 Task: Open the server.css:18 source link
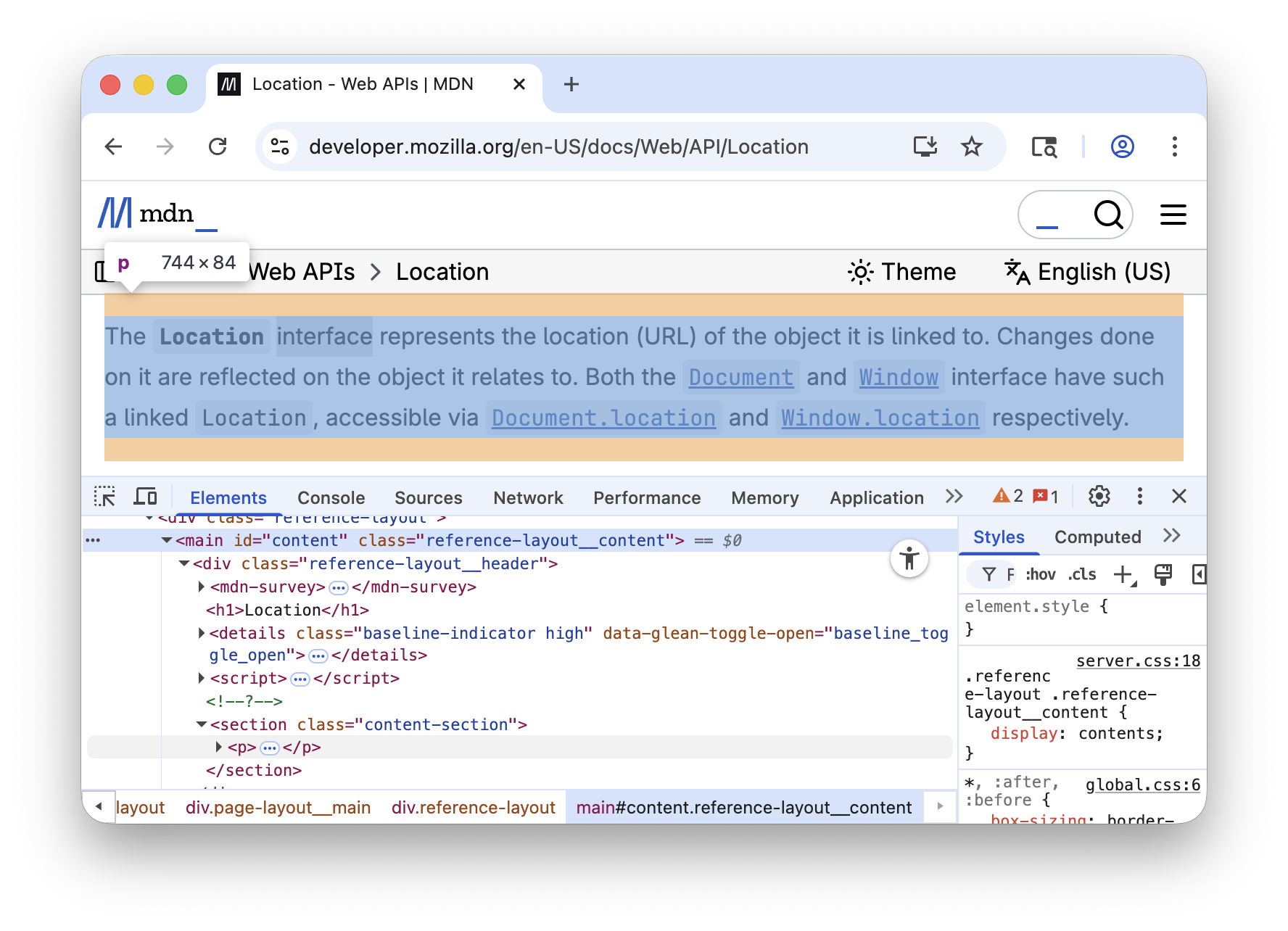pyautogui.click(x=1138, y=661)
